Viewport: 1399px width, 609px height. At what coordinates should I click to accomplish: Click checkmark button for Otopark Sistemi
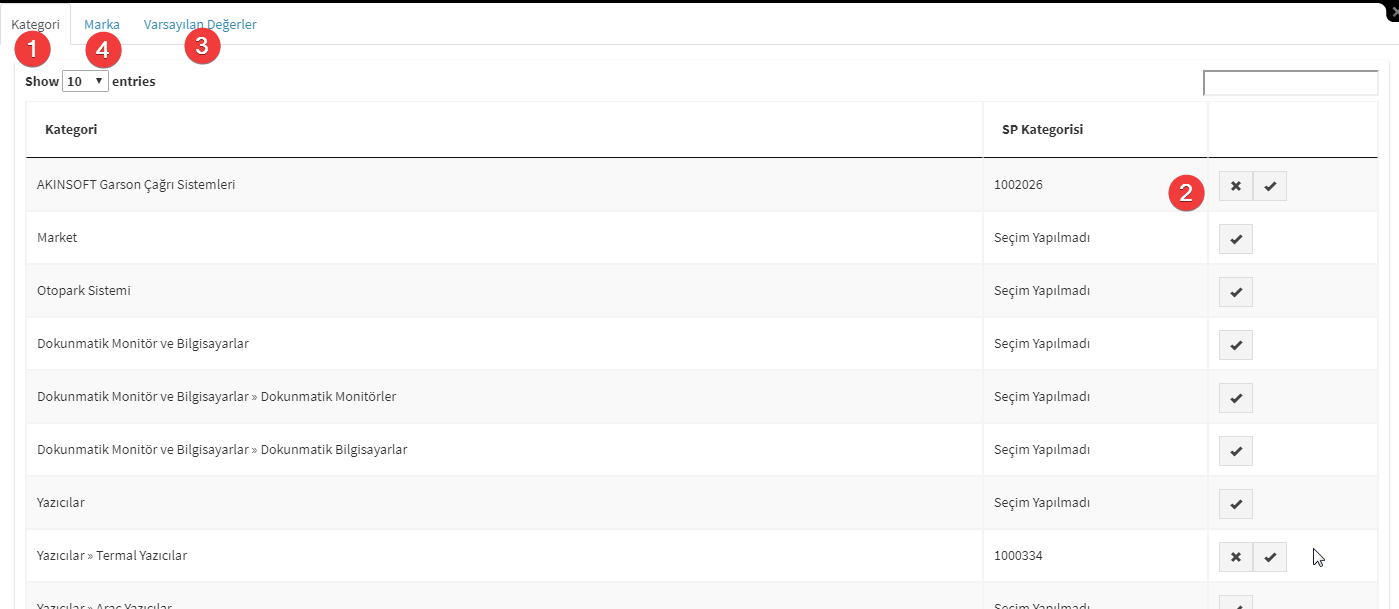[x=1236, y=292]
